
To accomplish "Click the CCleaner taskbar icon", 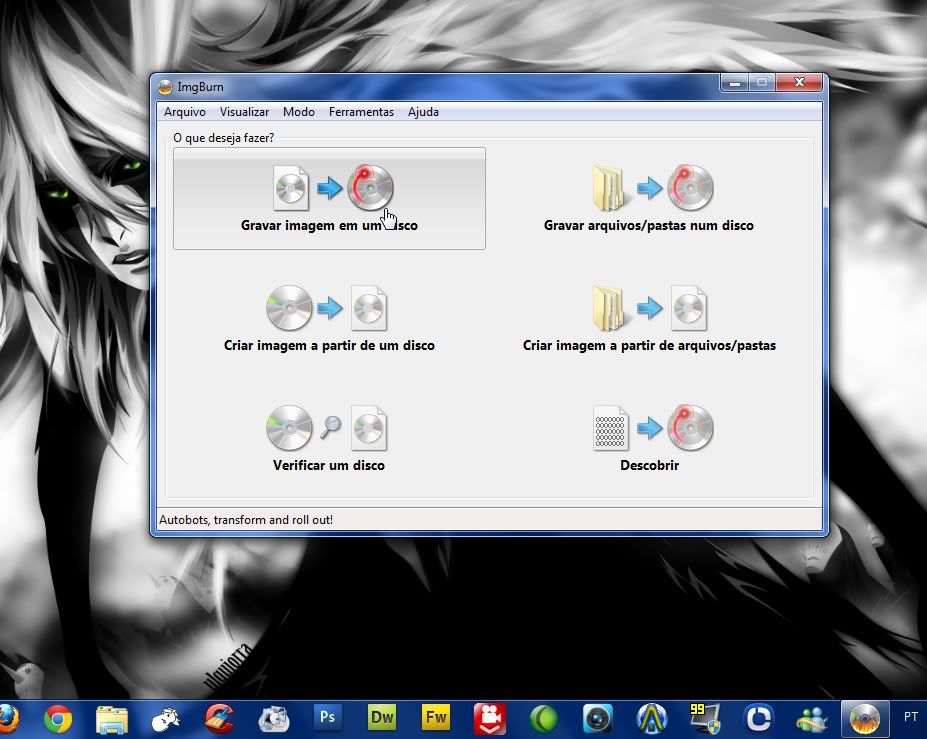I will click(219, 718).
